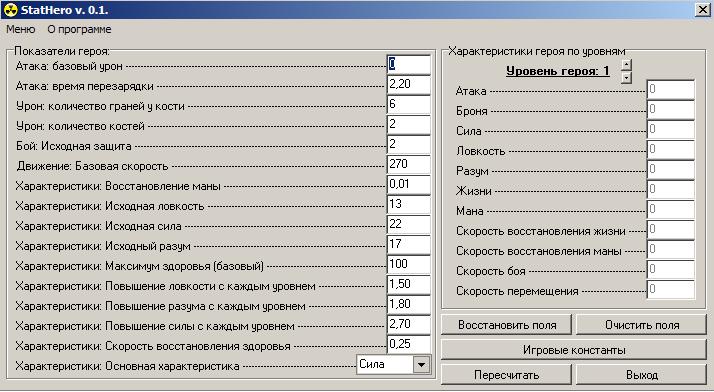This screenshot has width=714, height=392.
Task: Click the Сила output field in level panel
Action: [x=671, y=130]
